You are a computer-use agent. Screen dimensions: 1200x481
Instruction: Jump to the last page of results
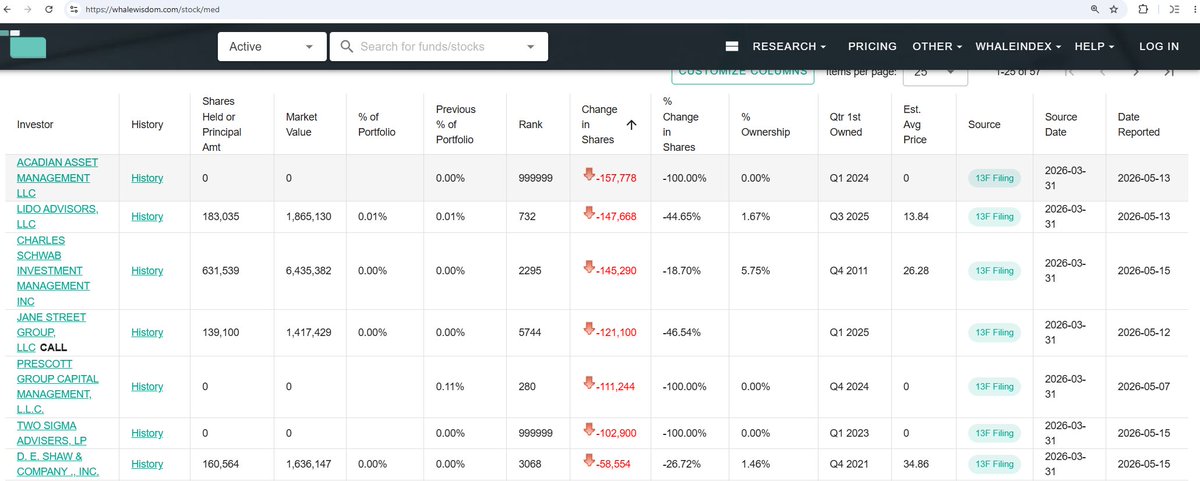[1169, 72]
